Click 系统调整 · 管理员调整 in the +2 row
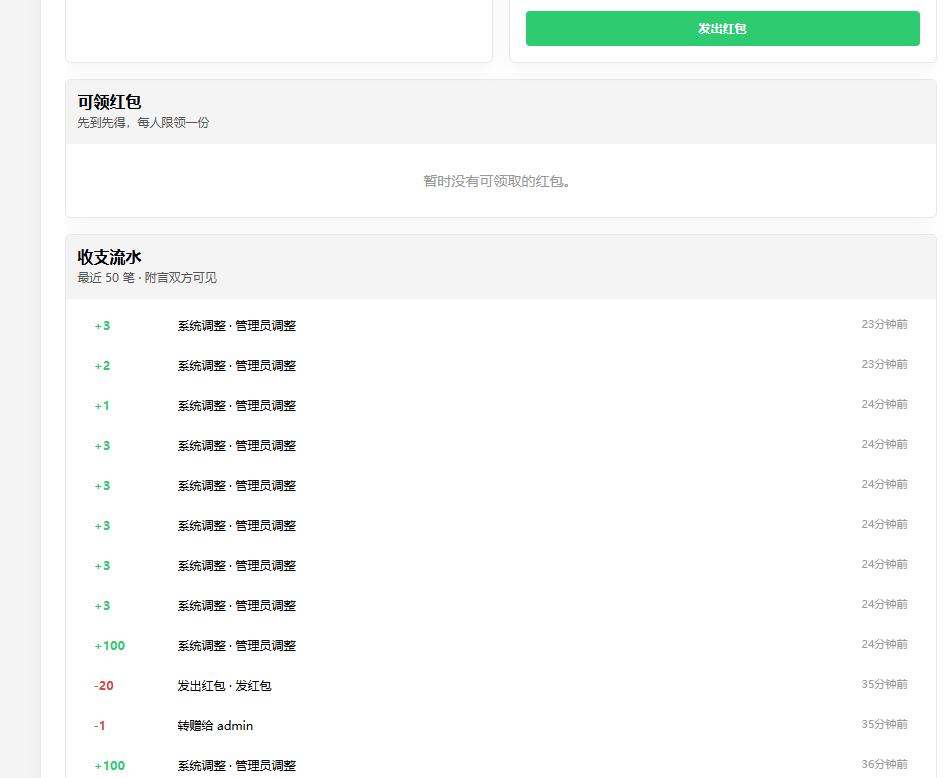The width and height of the screenshot is (951, 778). (237, 366)
